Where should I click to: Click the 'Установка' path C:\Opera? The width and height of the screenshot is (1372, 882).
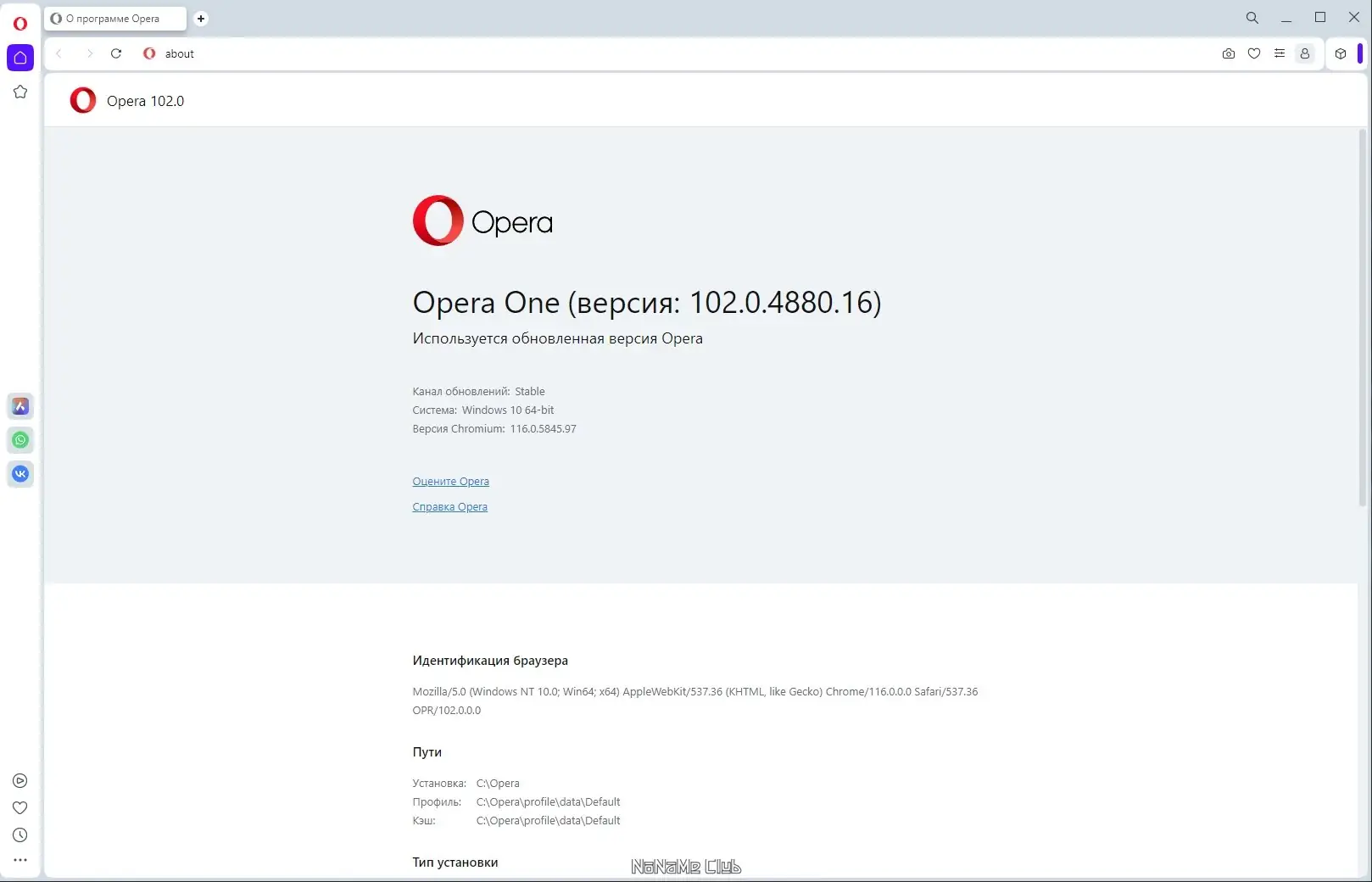pyautogui.click(x=498, y=784)
